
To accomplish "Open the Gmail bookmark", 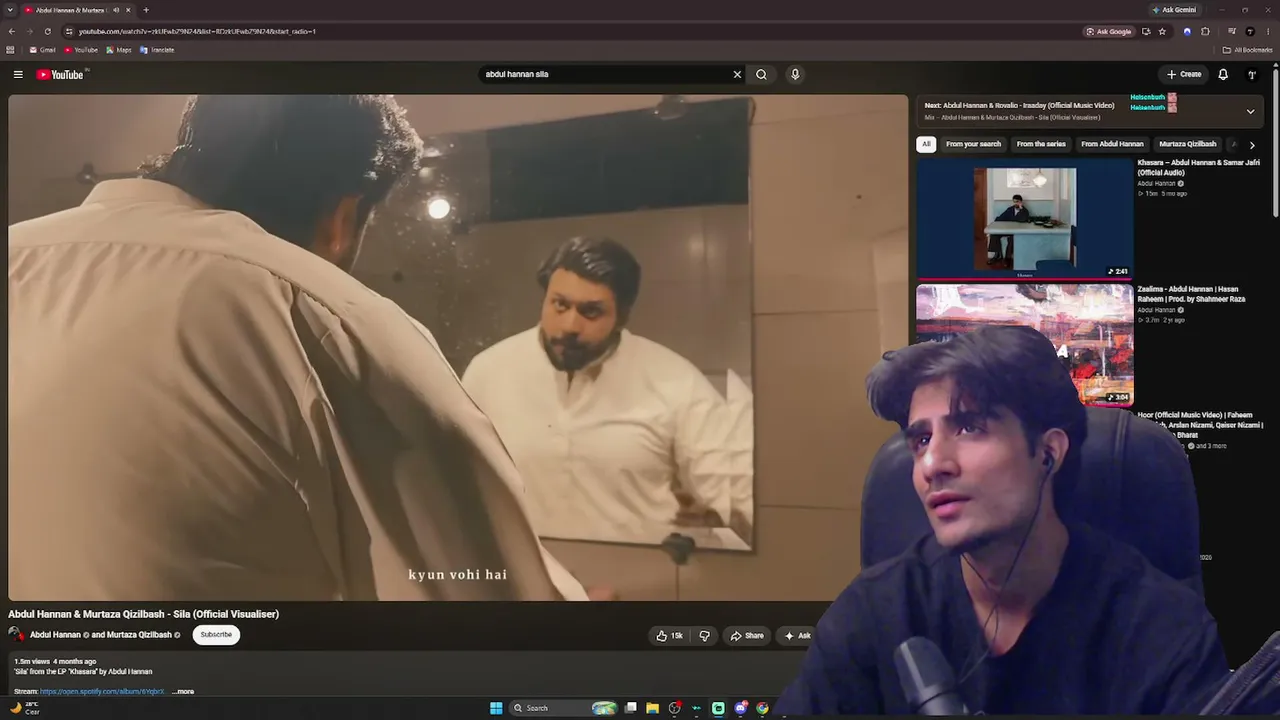I will [42, 50].
